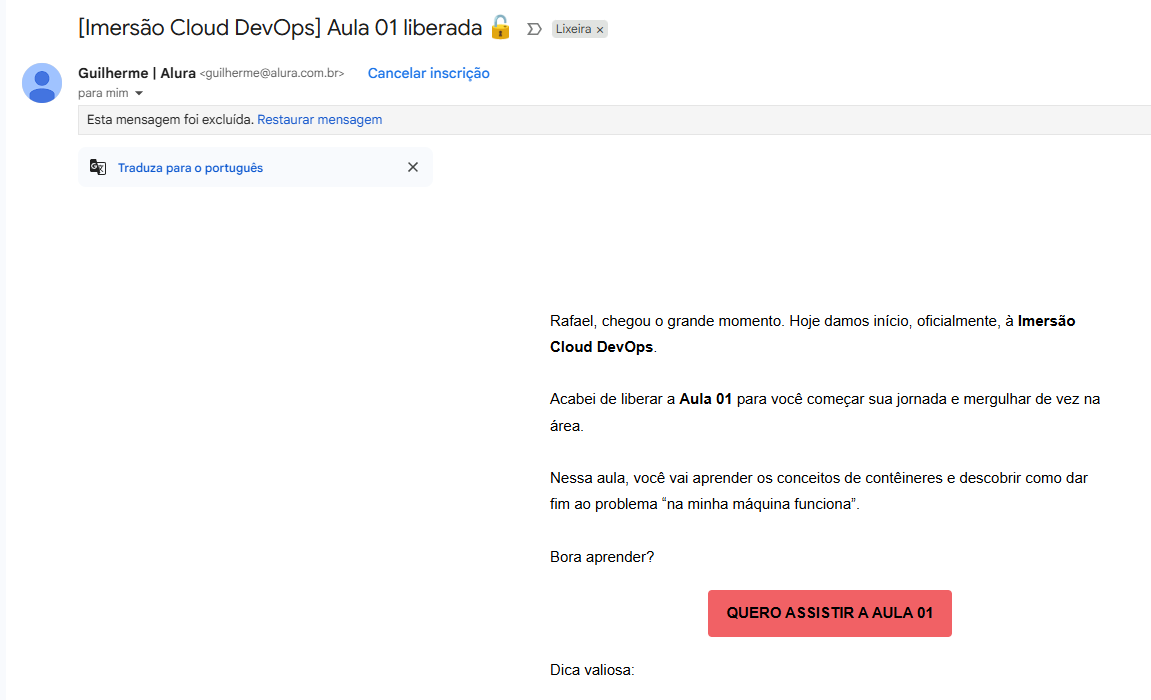Image resolution: width=1151 pixels, height=700 pixels.
Task: Click the Cancelar inscrição link
Action: click(x=429, y=73)
